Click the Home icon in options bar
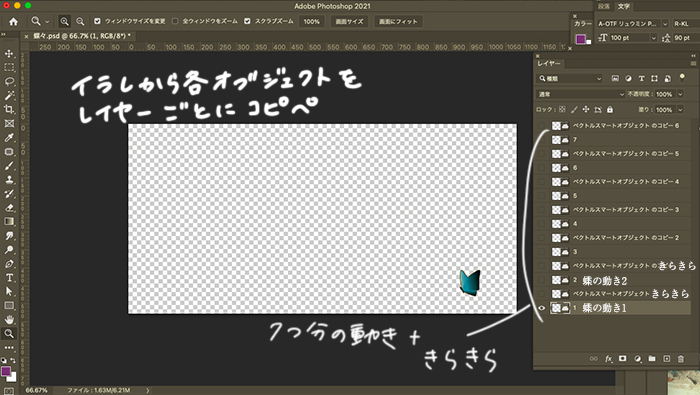700x395 pixels. point(13,21)
